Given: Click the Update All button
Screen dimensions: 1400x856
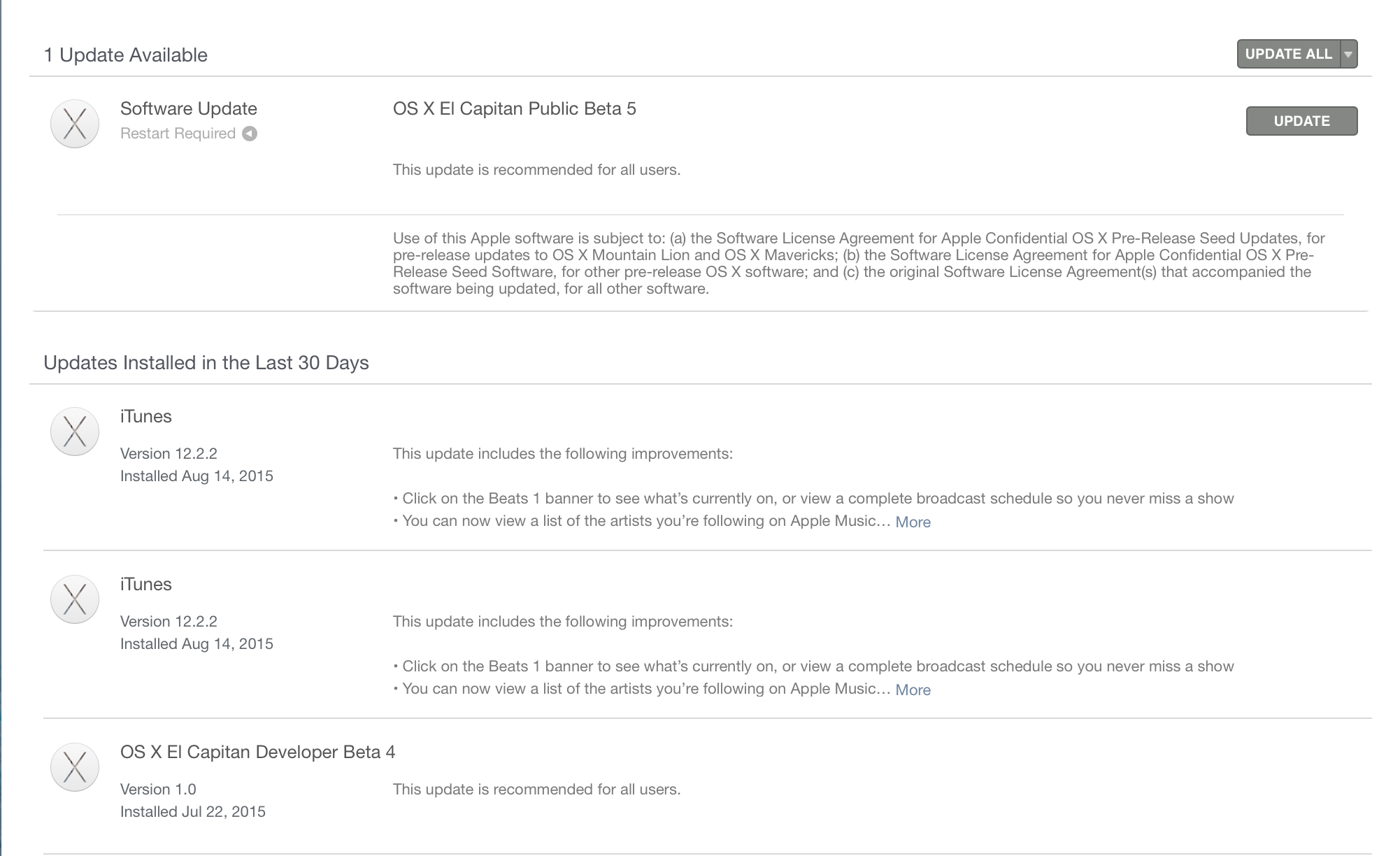Looking at the screenshot, I should click(1288, 54).
